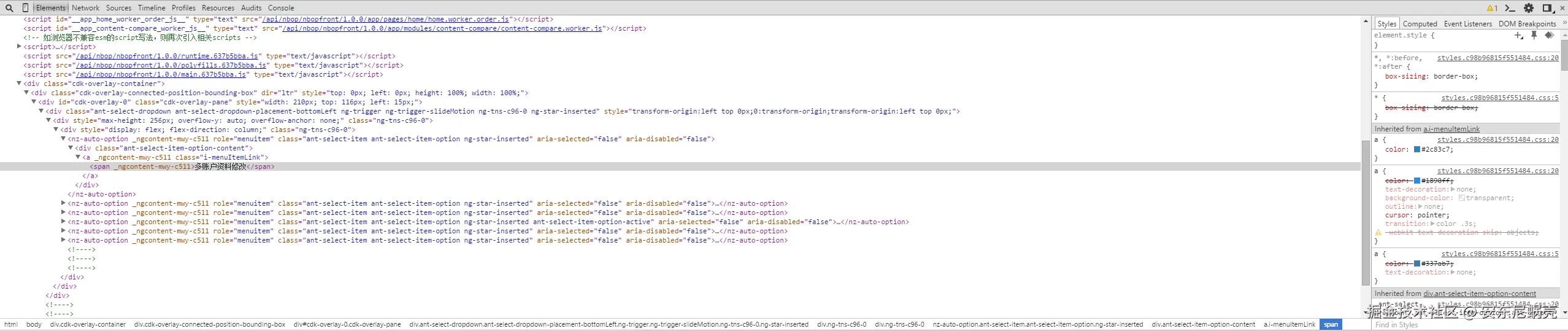Expand the transition property triangle
1568x331 pixels.
click(1432, 224)
